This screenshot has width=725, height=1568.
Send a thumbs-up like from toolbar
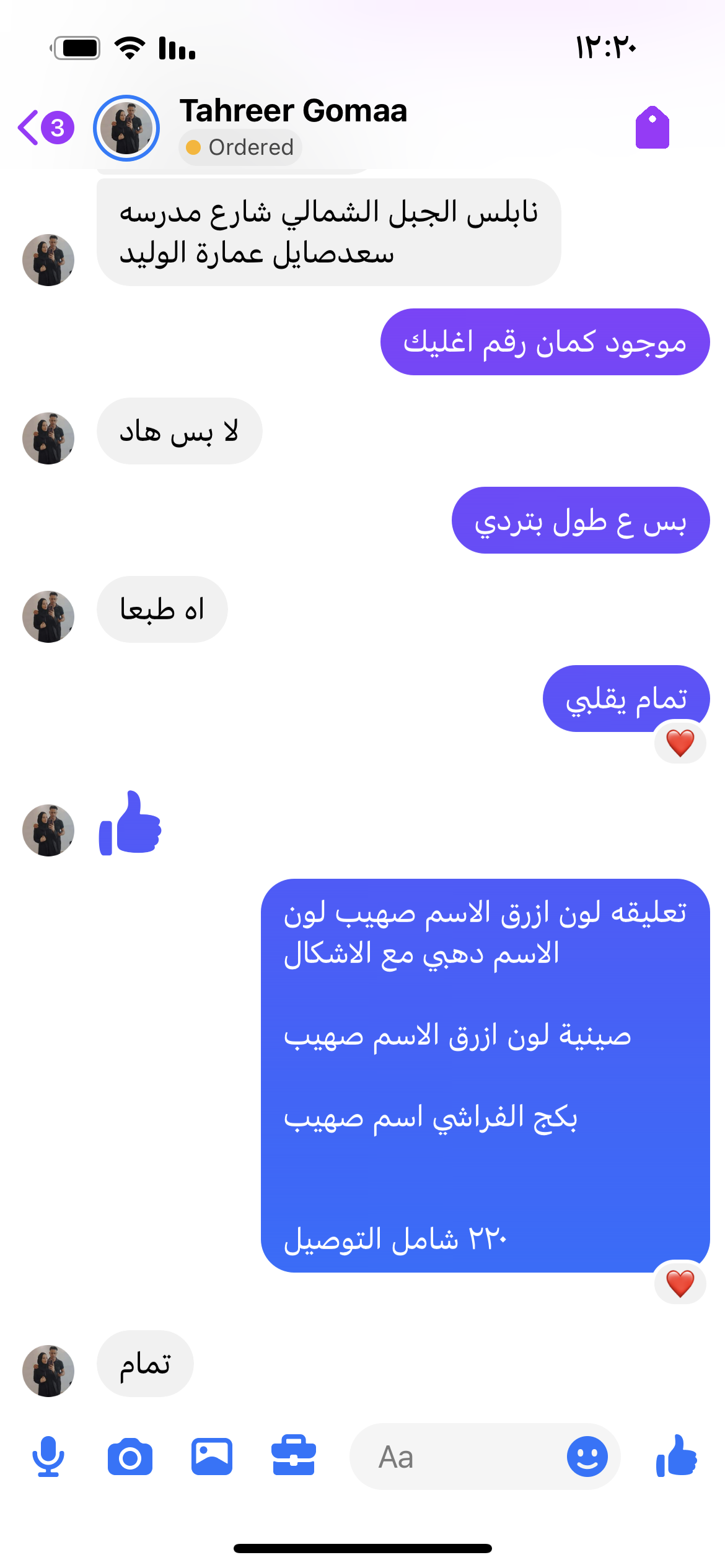point(677,1457)
